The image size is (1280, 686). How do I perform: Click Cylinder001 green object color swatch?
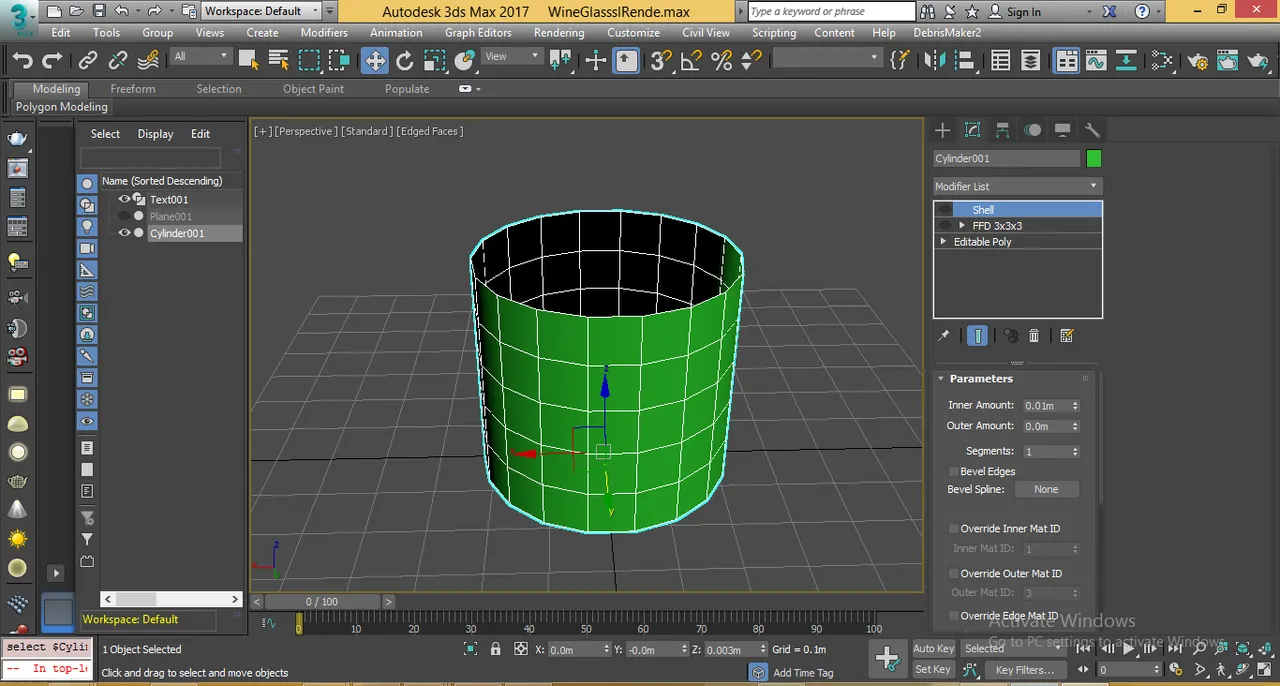coord(1094,158)
